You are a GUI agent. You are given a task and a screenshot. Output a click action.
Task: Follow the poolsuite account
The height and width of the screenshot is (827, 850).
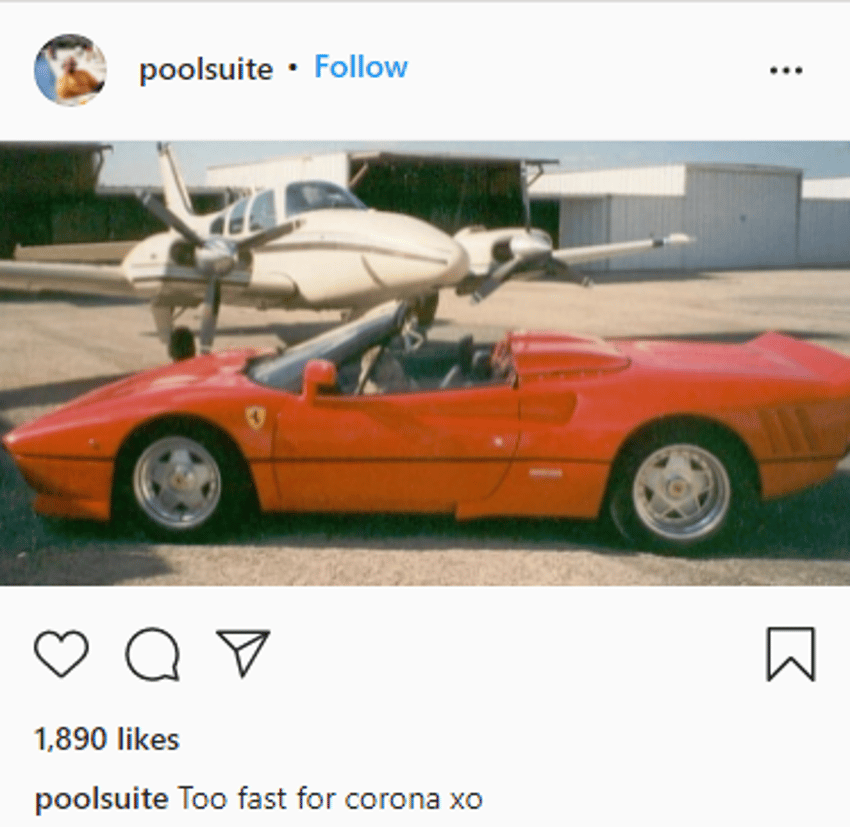pyautogui.click(x=361, y=67)
